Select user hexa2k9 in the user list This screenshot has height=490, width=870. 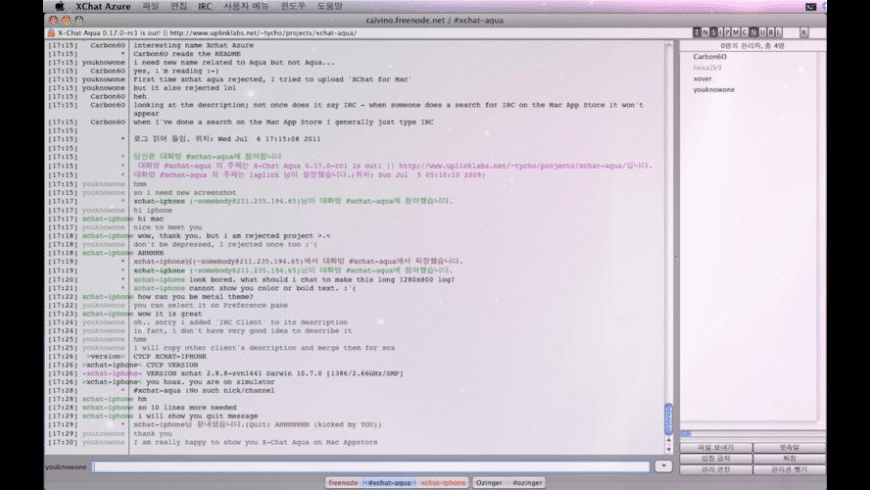(707, 68)
